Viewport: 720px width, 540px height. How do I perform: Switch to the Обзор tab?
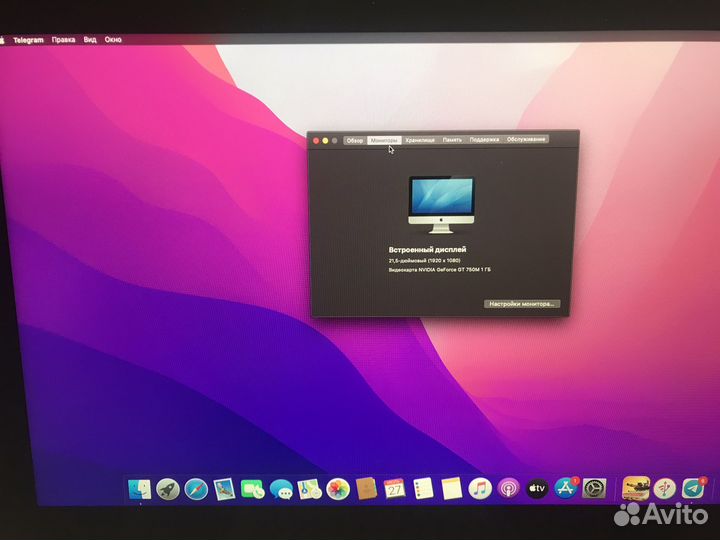[355, 140]
